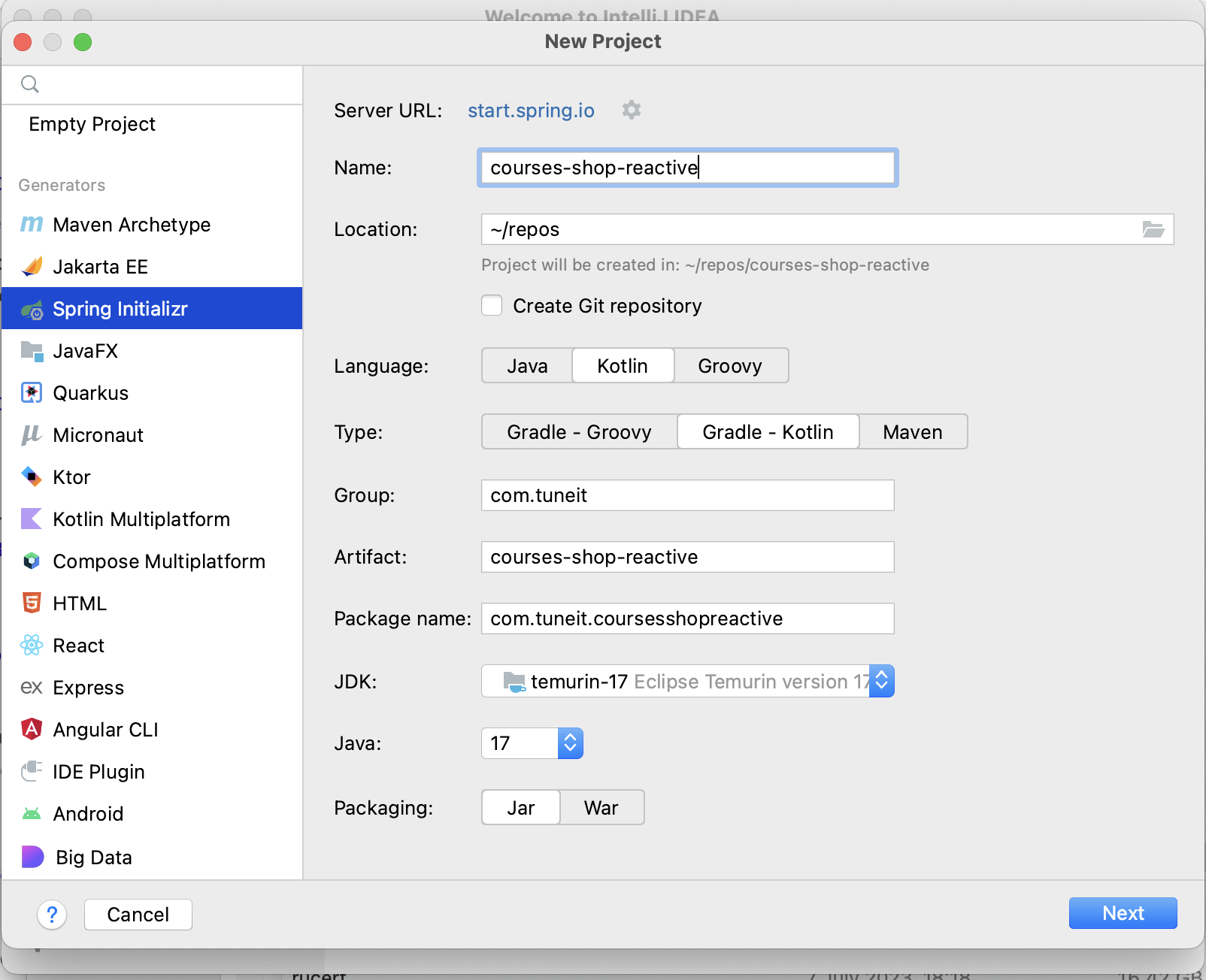Click the Angular CLI generator icon
Screen dimensions: 1206x980
(32, 730)
